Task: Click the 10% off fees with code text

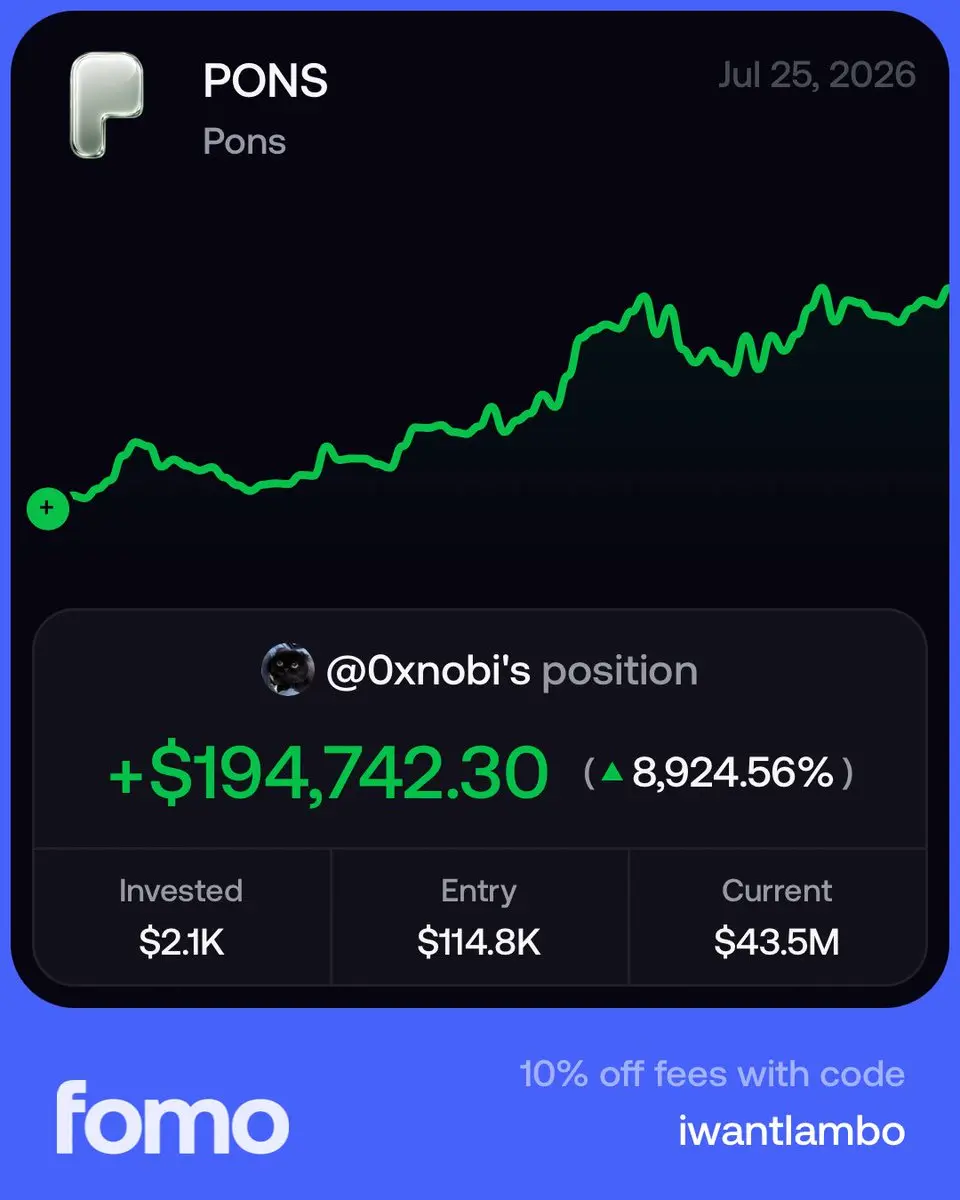Action: point(712,1075)
